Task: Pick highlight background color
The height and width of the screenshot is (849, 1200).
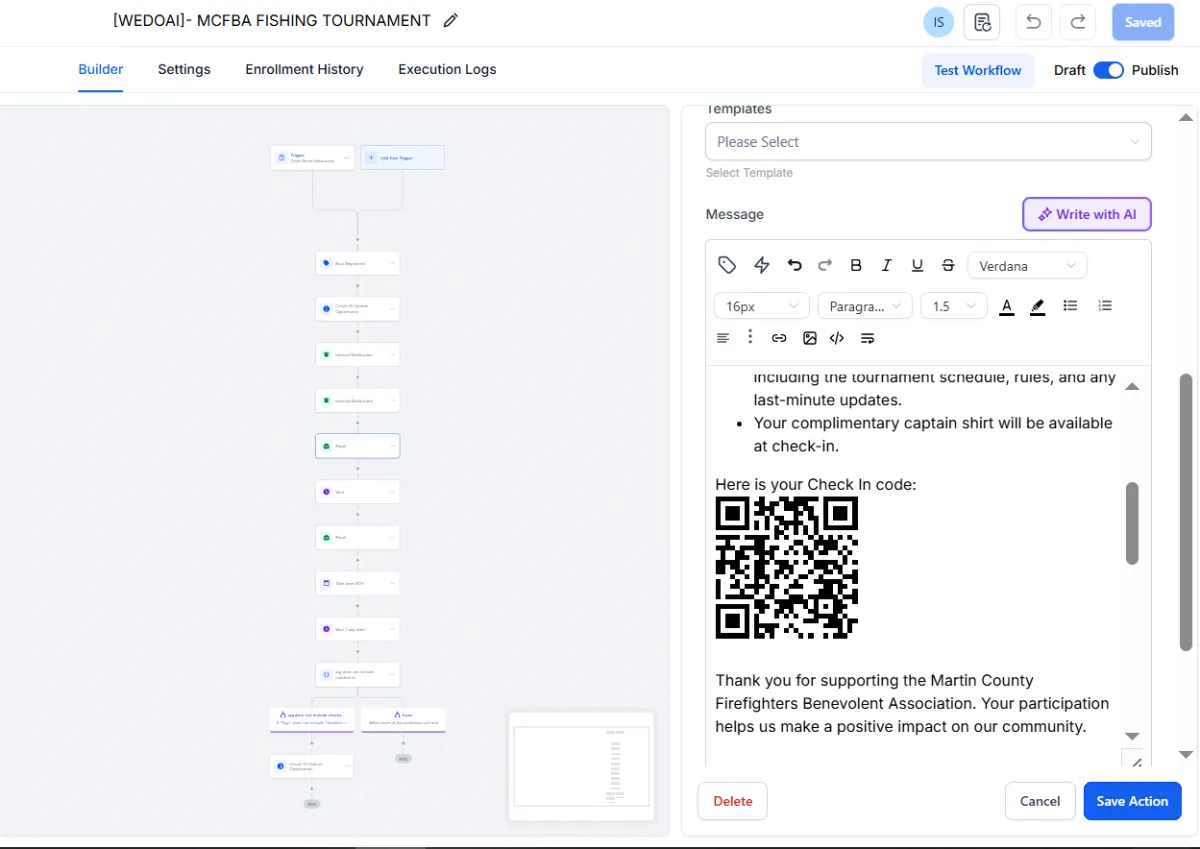Action: [x=1038, y=306]
